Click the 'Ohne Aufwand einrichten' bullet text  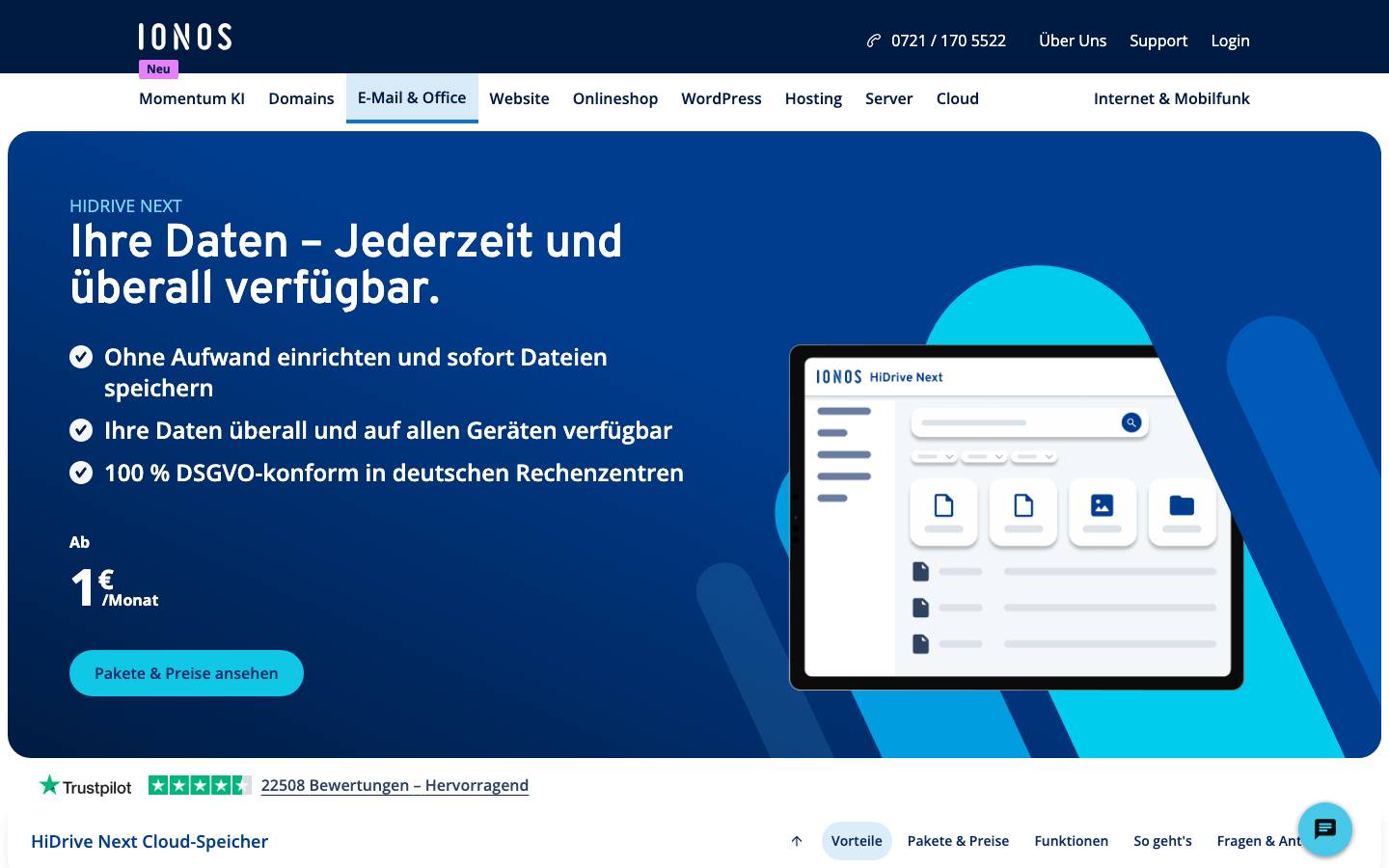pos(356,372)
